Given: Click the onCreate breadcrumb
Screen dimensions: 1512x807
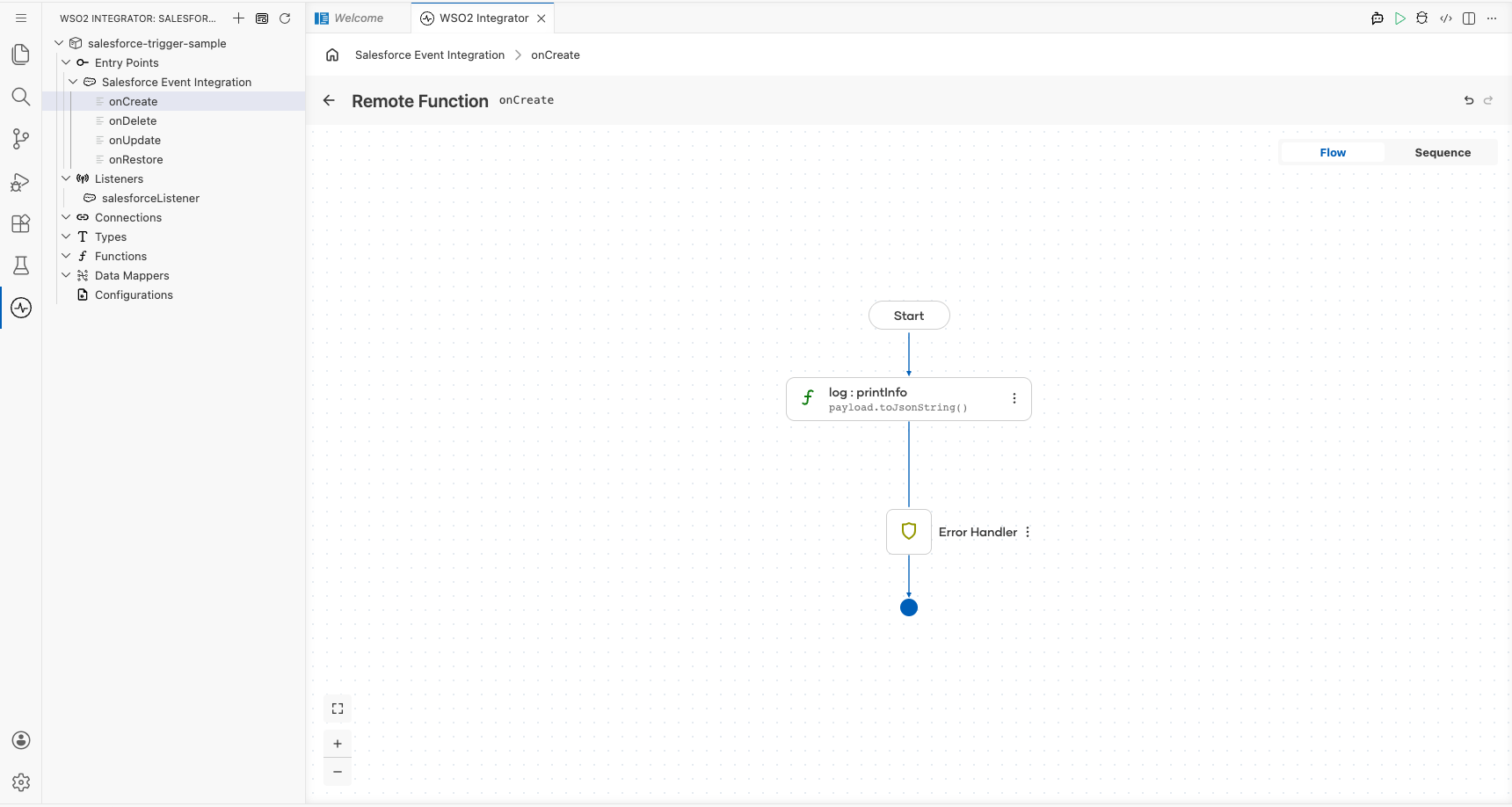Looking at the screenshot, I should [x=556, y=55].
